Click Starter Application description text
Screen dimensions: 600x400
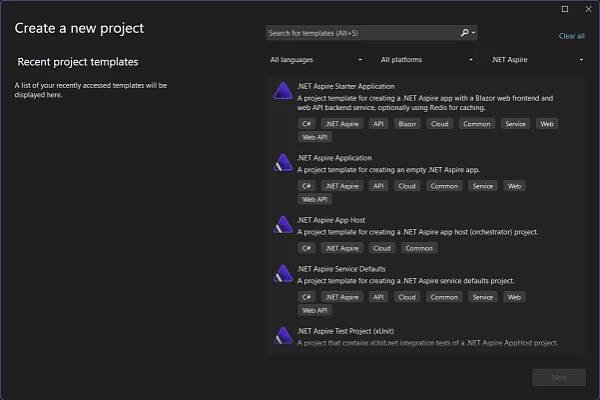425,103
